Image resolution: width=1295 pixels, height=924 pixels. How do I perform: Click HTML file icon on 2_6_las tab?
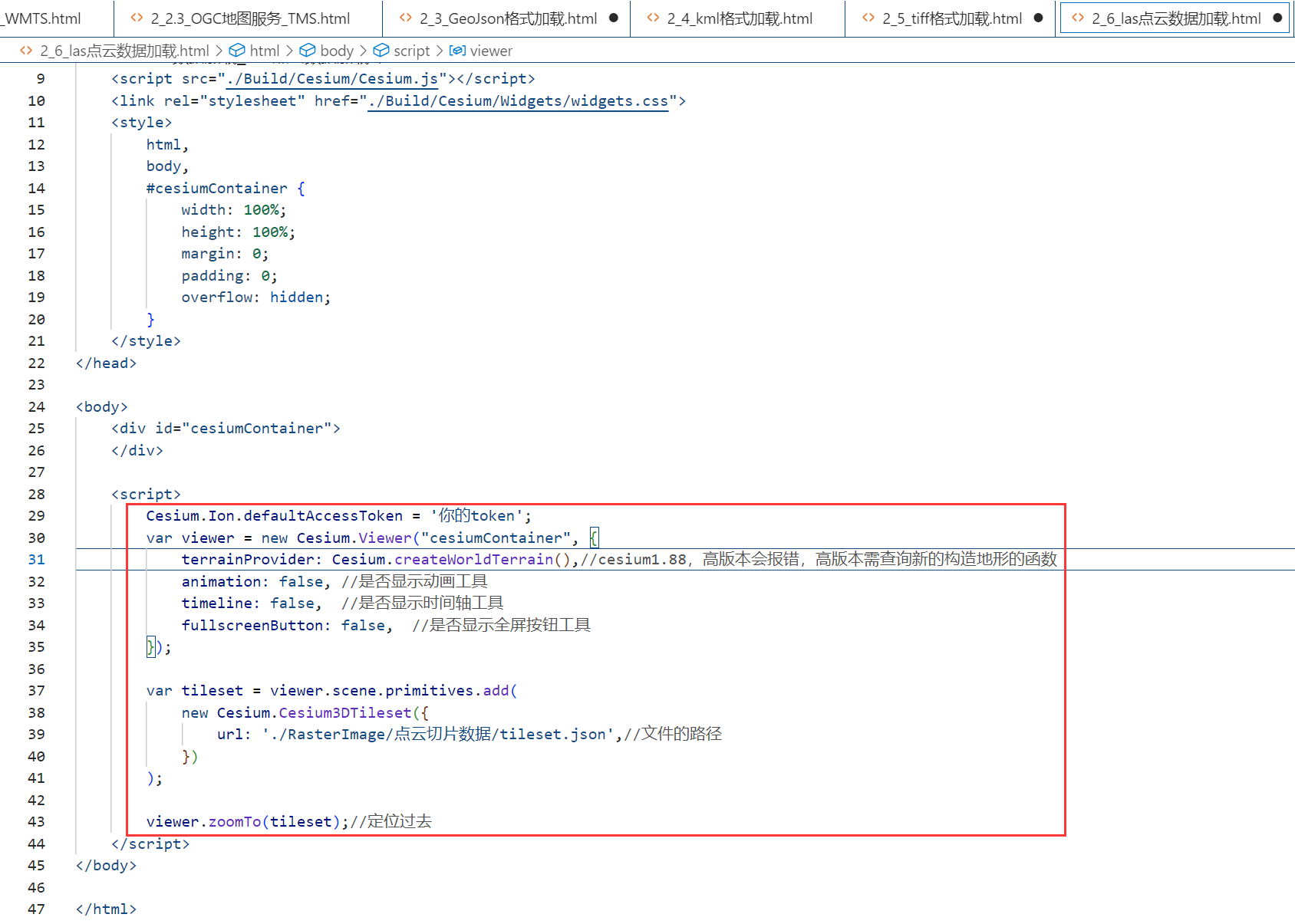pyautogui.click(x=1078, y=18)
